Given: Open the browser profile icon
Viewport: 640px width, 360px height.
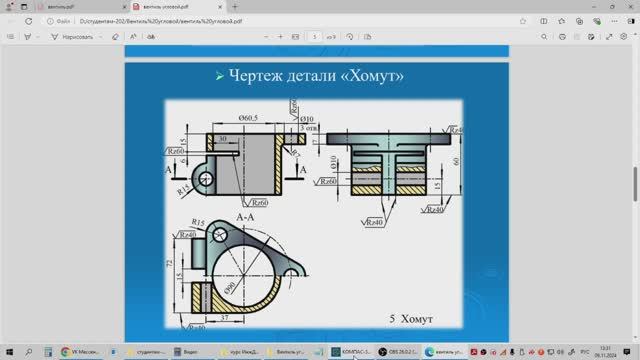Looking at the screenshot, I should 9,7.
